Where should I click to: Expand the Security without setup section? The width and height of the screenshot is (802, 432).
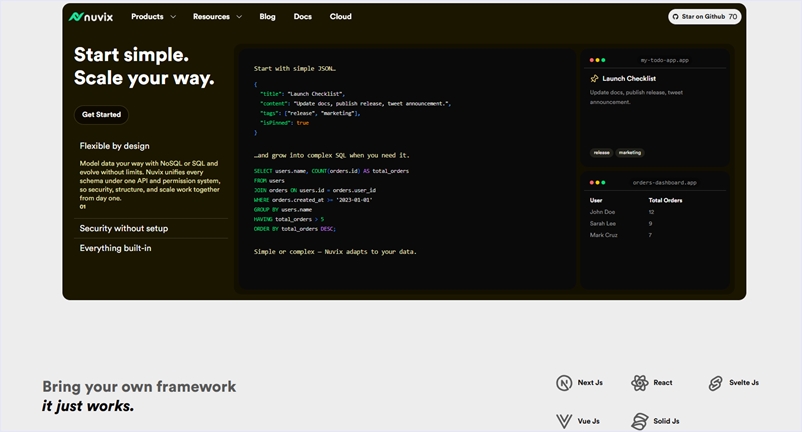click(x=124, y=228)
